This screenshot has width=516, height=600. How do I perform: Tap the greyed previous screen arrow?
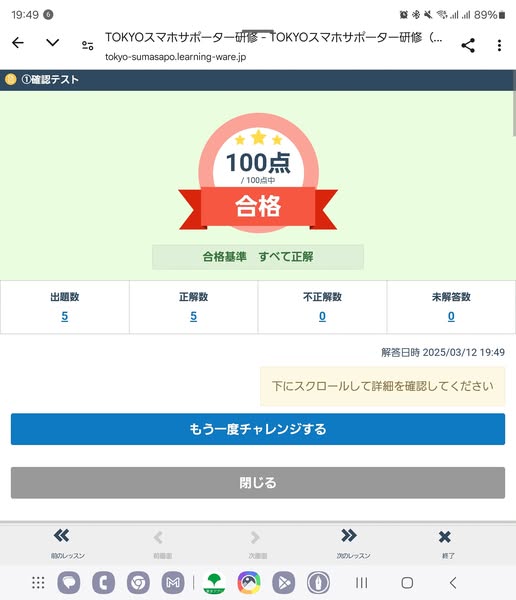point(158,537)
